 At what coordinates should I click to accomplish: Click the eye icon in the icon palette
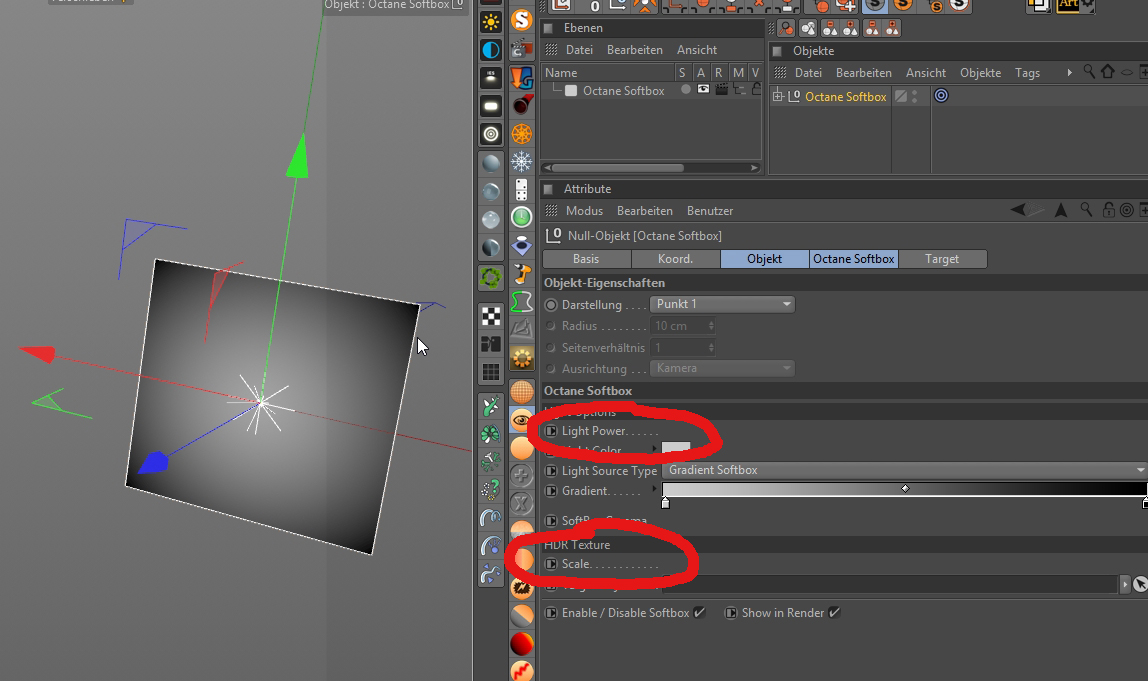click(x=521, y=420)
